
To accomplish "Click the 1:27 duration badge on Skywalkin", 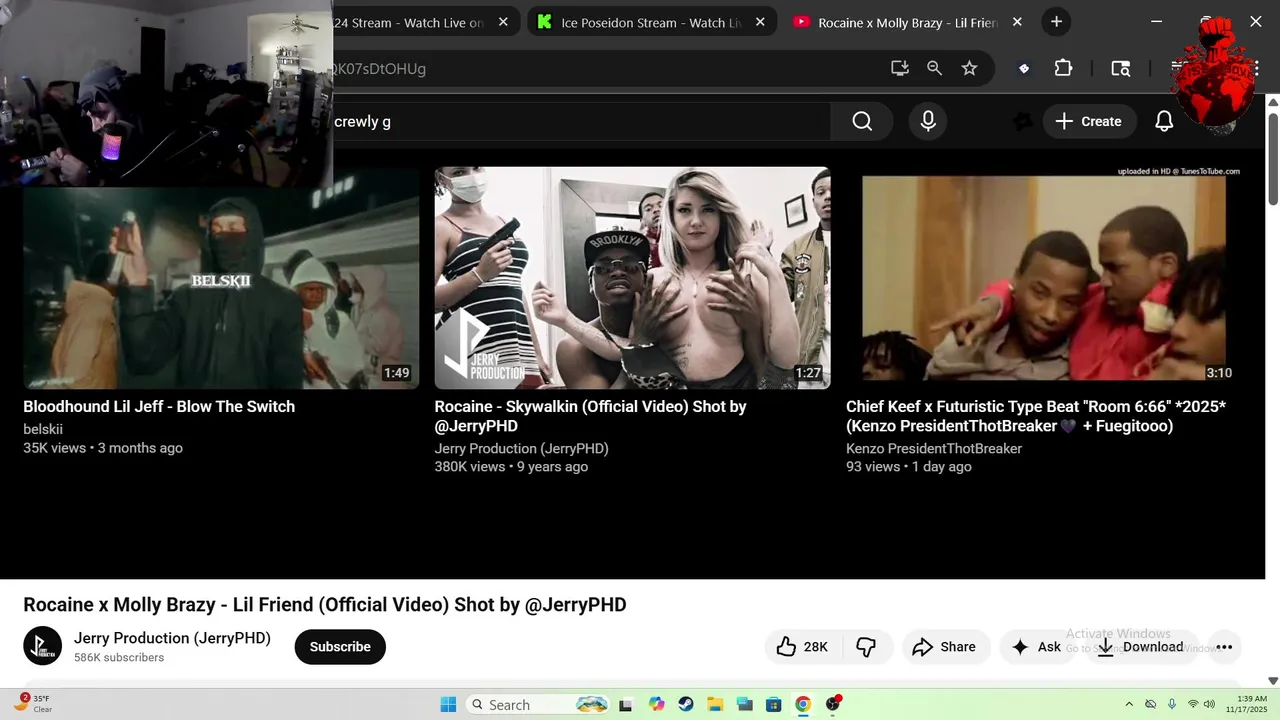I will click(x=808, y=373).
